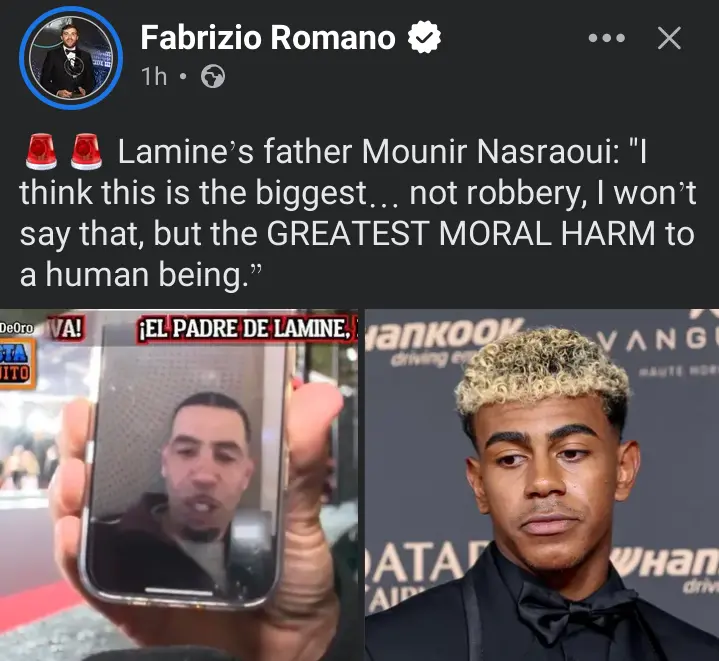
Task: Click the blue verified badge icon
Action: (x=424, y=38)
